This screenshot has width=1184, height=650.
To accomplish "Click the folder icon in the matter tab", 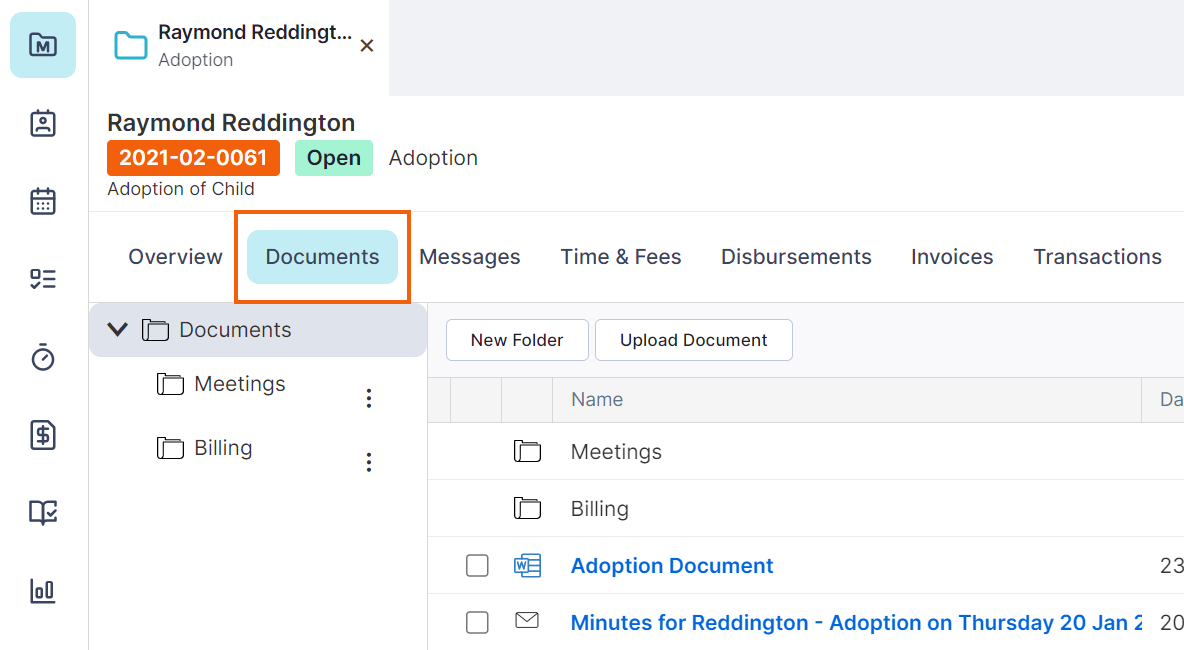I will pos(131,45).
